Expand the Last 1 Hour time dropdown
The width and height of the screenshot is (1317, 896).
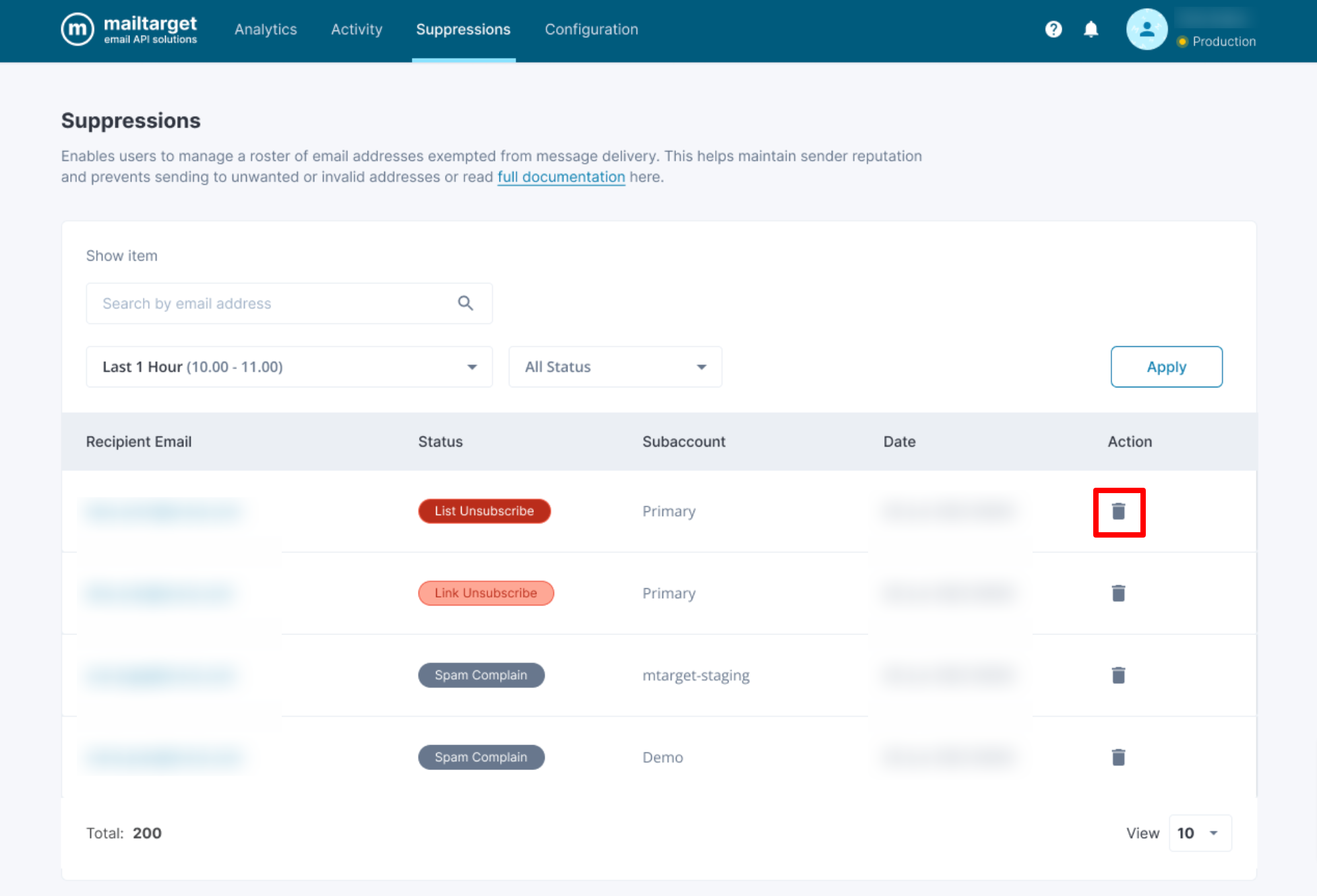(289, 367)
